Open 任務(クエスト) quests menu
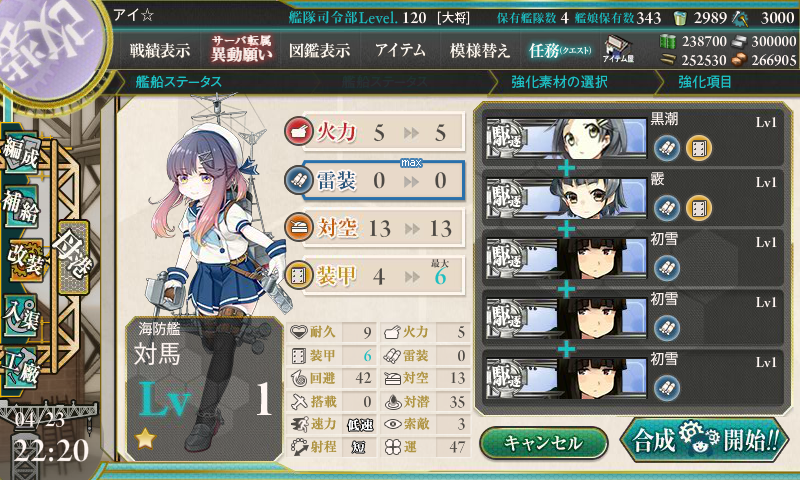 tap(560, 50)
